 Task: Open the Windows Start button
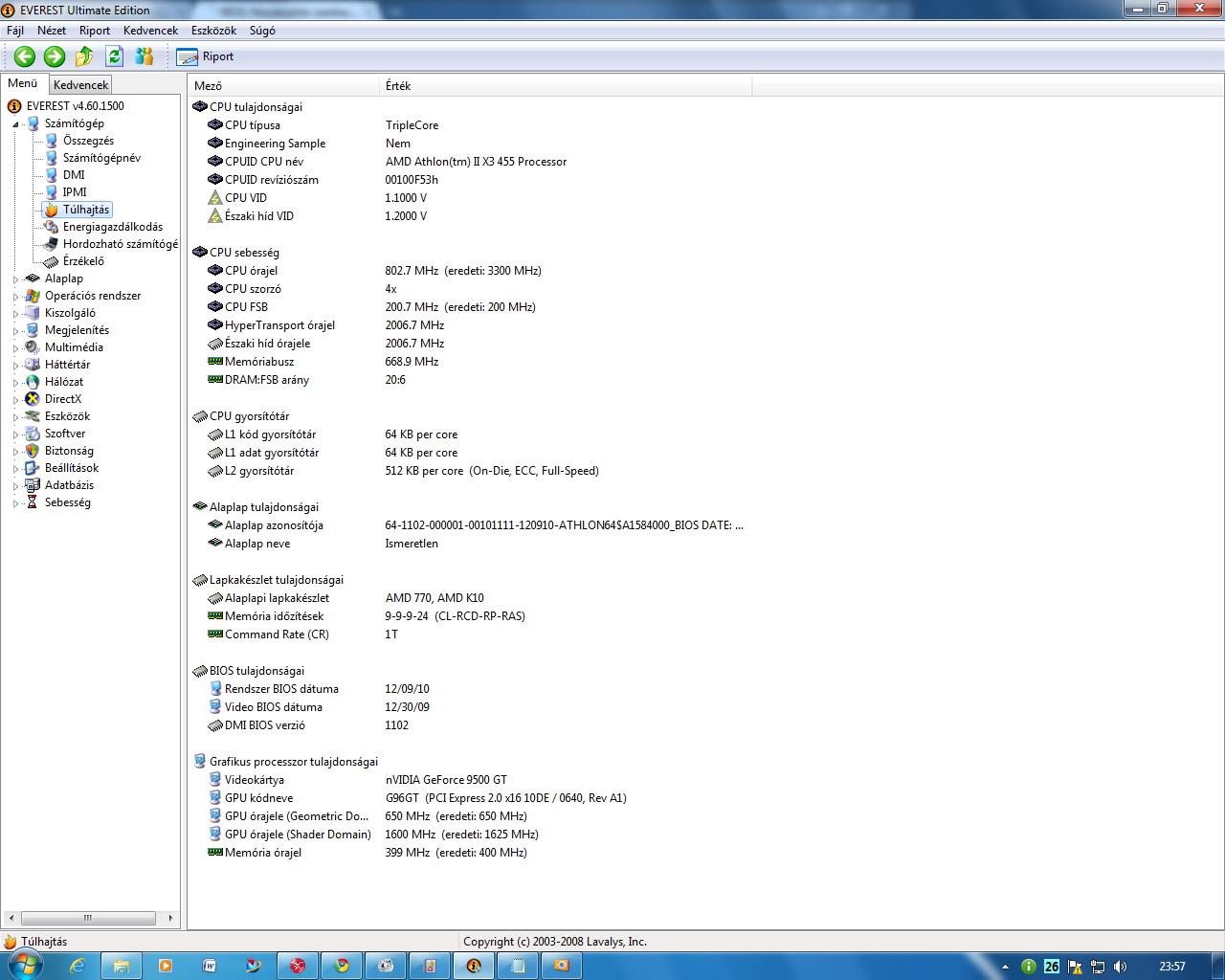coord(23,965)
